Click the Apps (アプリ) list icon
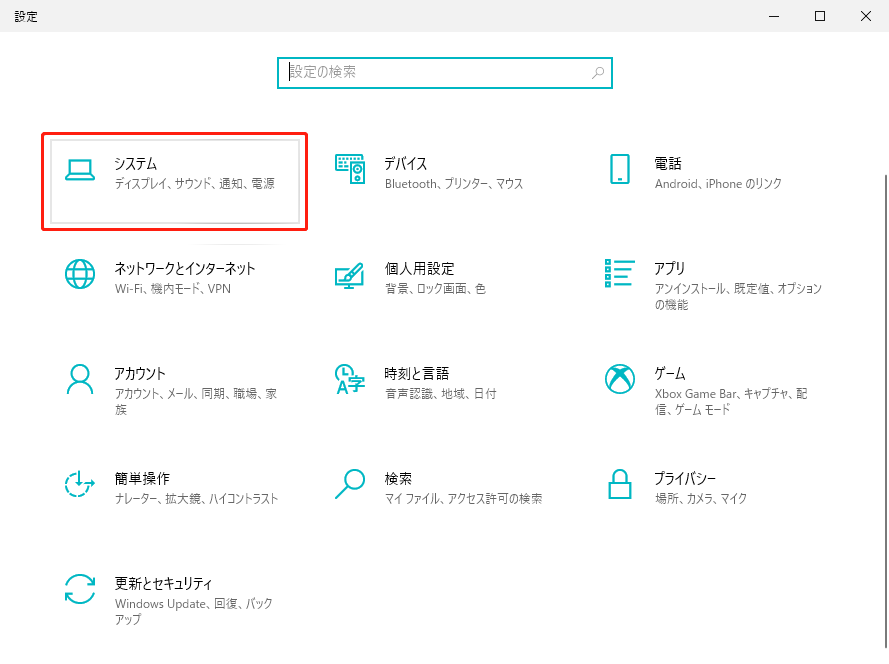The image size is (889, 664). [620, 273]
